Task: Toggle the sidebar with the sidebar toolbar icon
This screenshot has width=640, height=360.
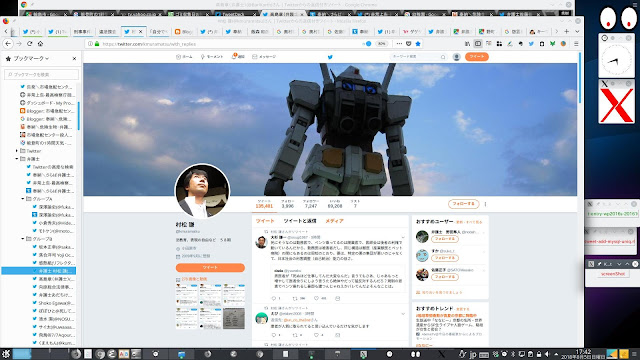Action: coord(478,44)
